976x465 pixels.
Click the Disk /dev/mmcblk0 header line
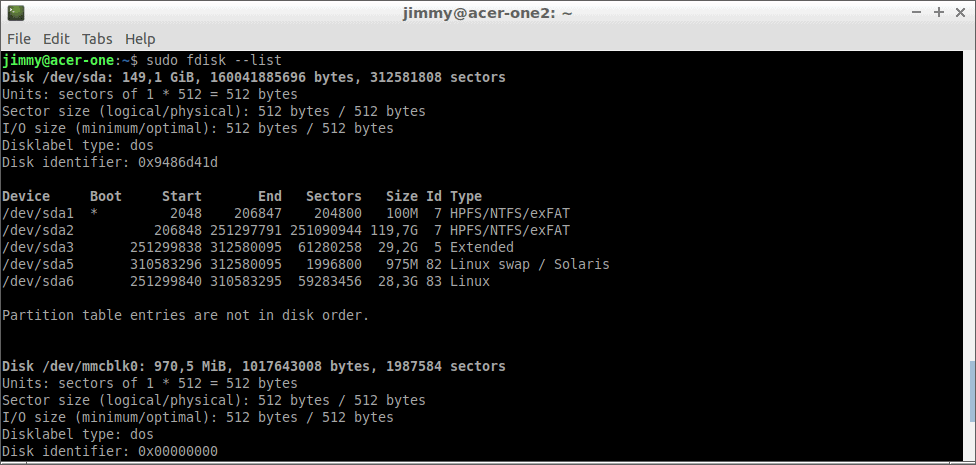point(254,366)
